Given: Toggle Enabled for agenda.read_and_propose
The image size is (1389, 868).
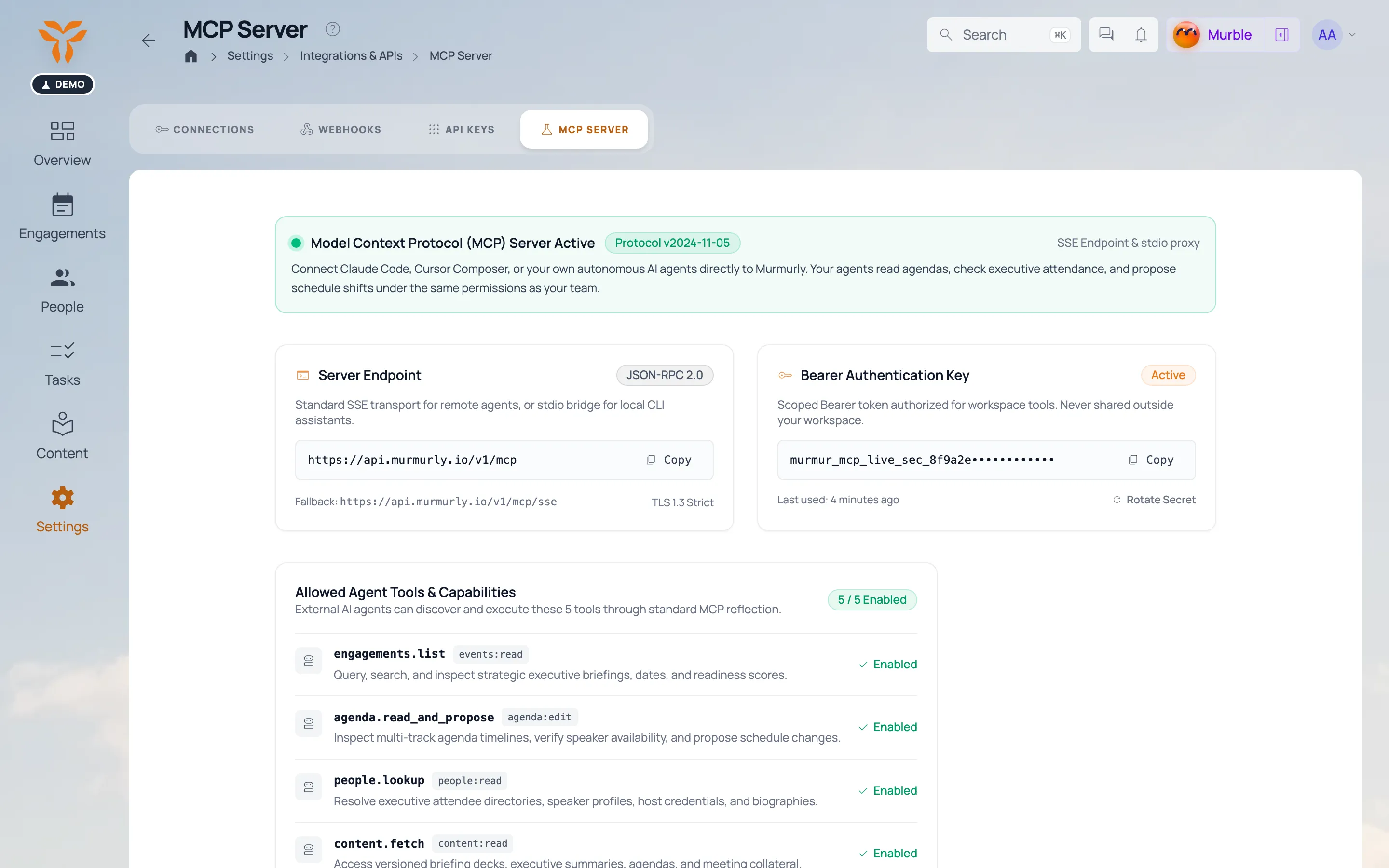Looking at the screenshot, I should click(x=887, y=727).
